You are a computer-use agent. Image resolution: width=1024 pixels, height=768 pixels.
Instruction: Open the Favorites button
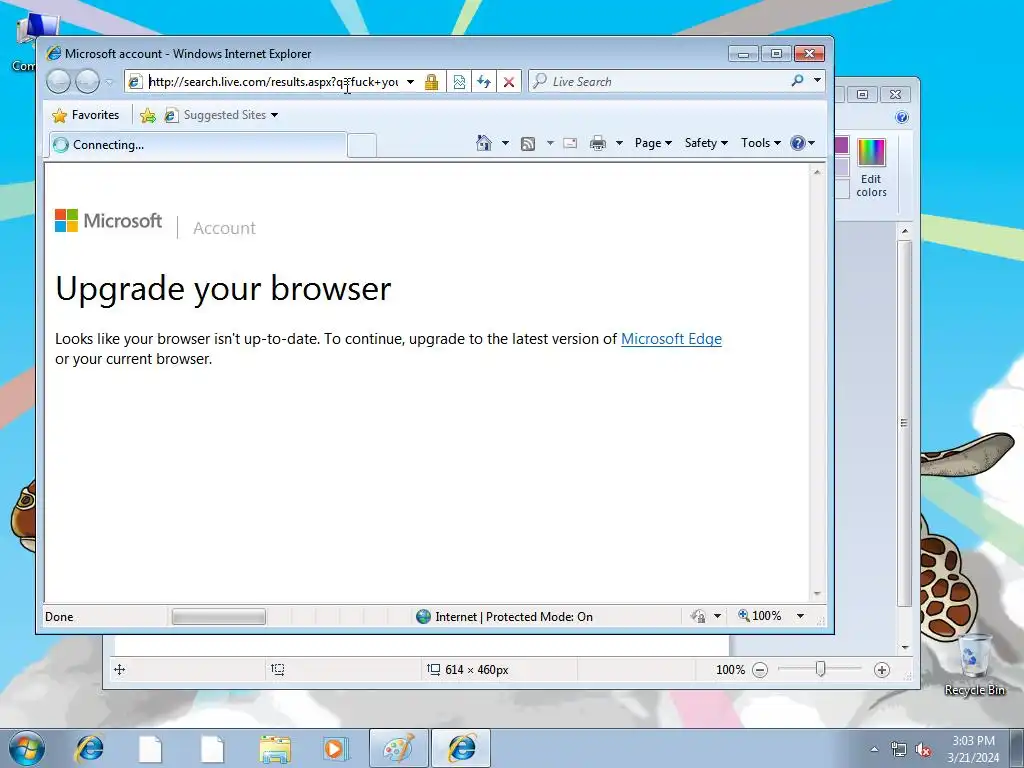tap(86, 115)
